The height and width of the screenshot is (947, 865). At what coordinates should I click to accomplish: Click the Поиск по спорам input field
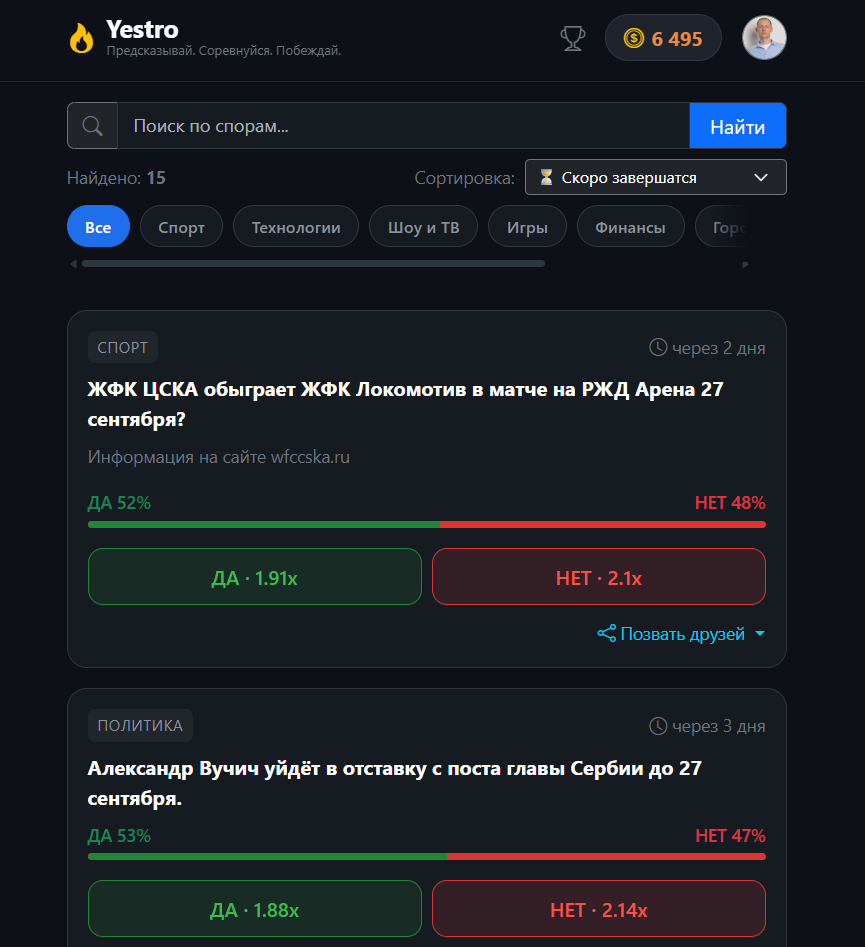tap(403, 126)
